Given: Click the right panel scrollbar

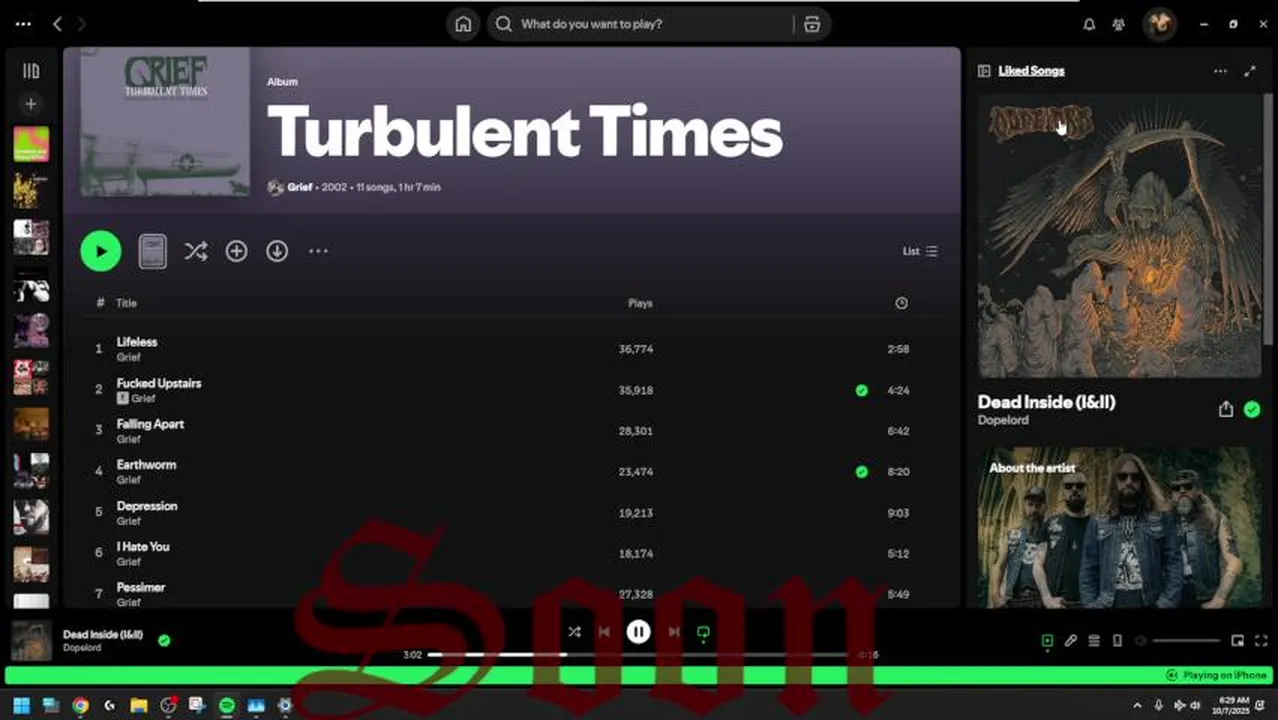Looking at the screenshot, I should pyautogui.click(x=1269, y=220).
